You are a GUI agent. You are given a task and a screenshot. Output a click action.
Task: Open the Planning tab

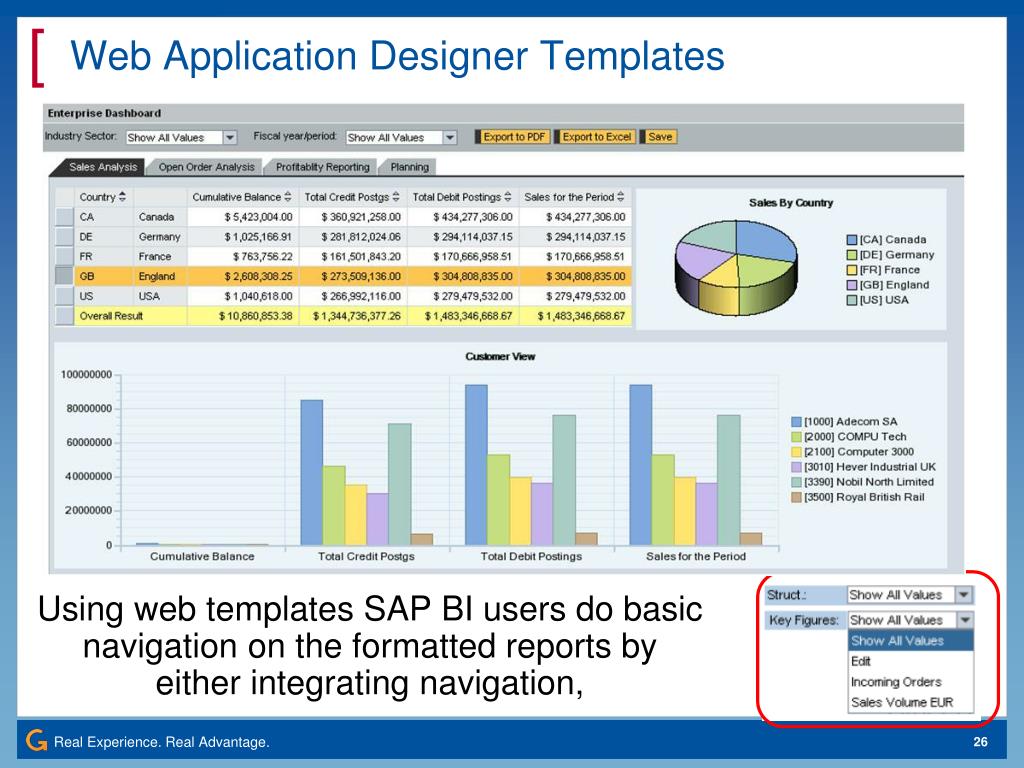tap(409, 167)
